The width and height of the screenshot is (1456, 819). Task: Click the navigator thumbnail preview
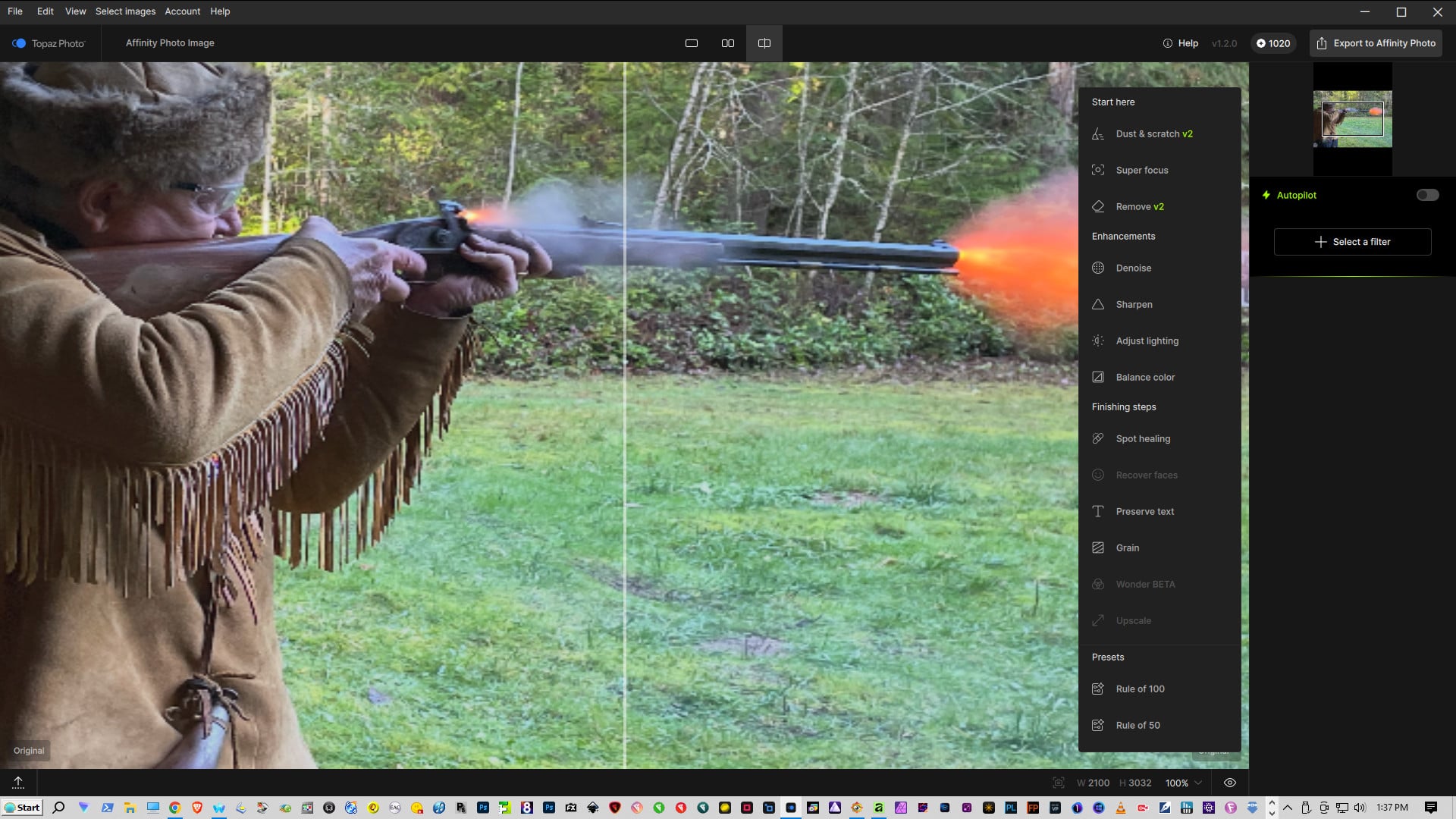pyautogui.click(x=1352, y=119)
